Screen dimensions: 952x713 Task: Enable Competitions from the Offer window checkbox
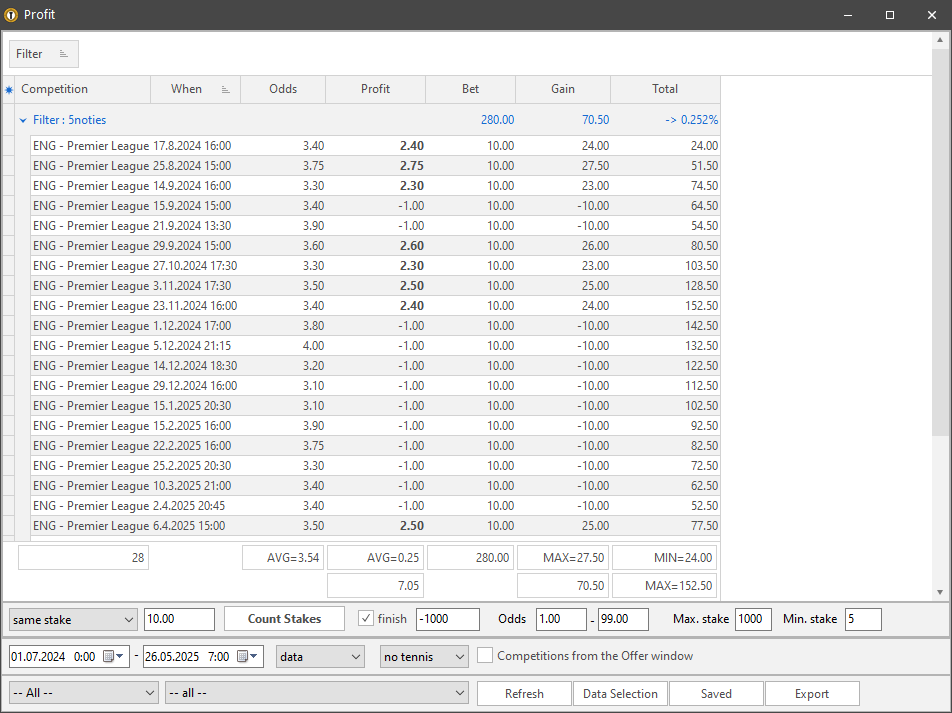[484, 655]
